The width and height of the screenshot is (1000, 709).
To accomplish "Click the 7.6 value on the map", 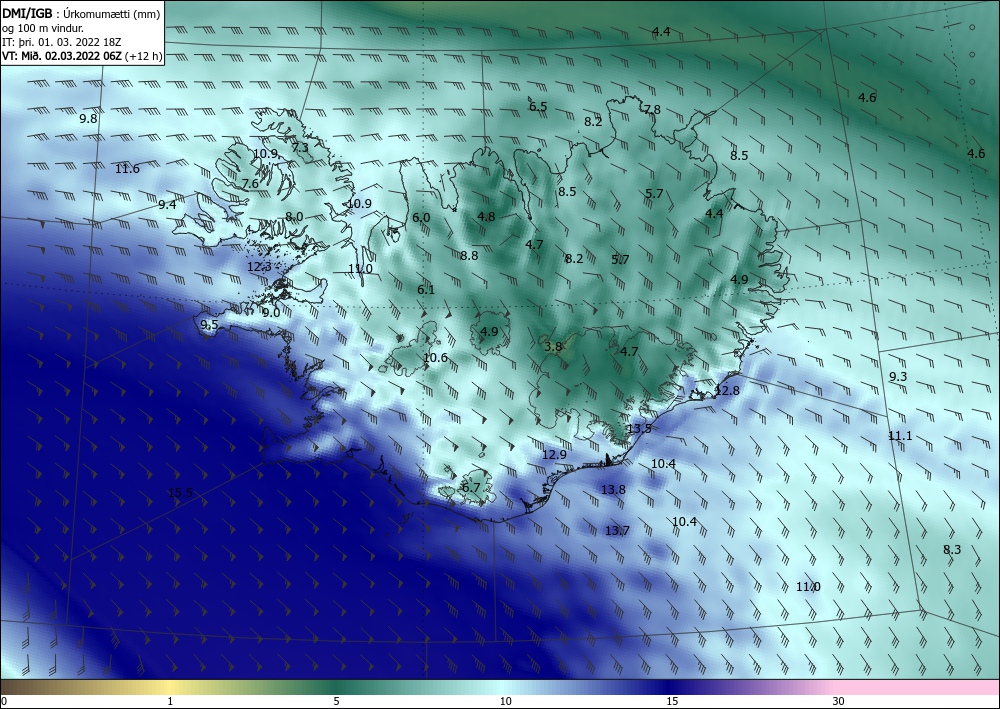I will (250, 184).
